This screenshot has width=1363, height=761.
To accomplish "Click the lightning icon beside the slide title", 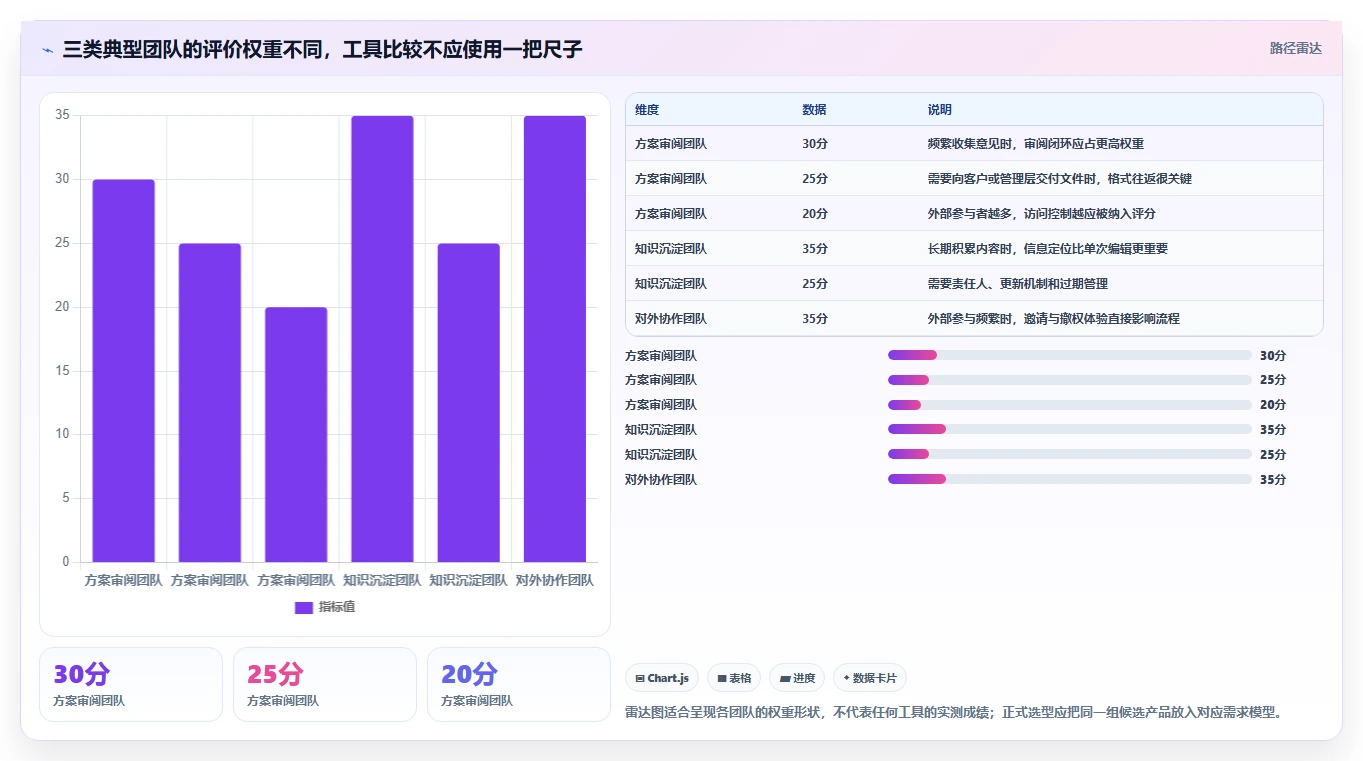I will click(x=47, y=49).
